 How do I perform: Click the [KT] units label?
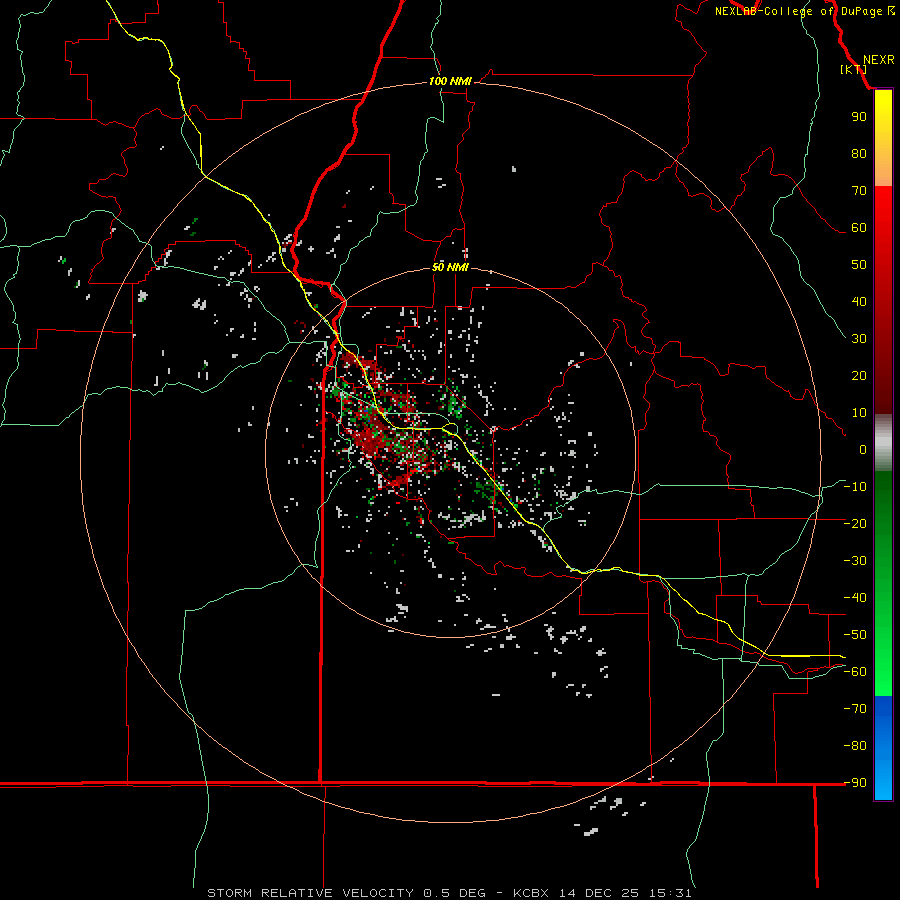coord(854,69)
